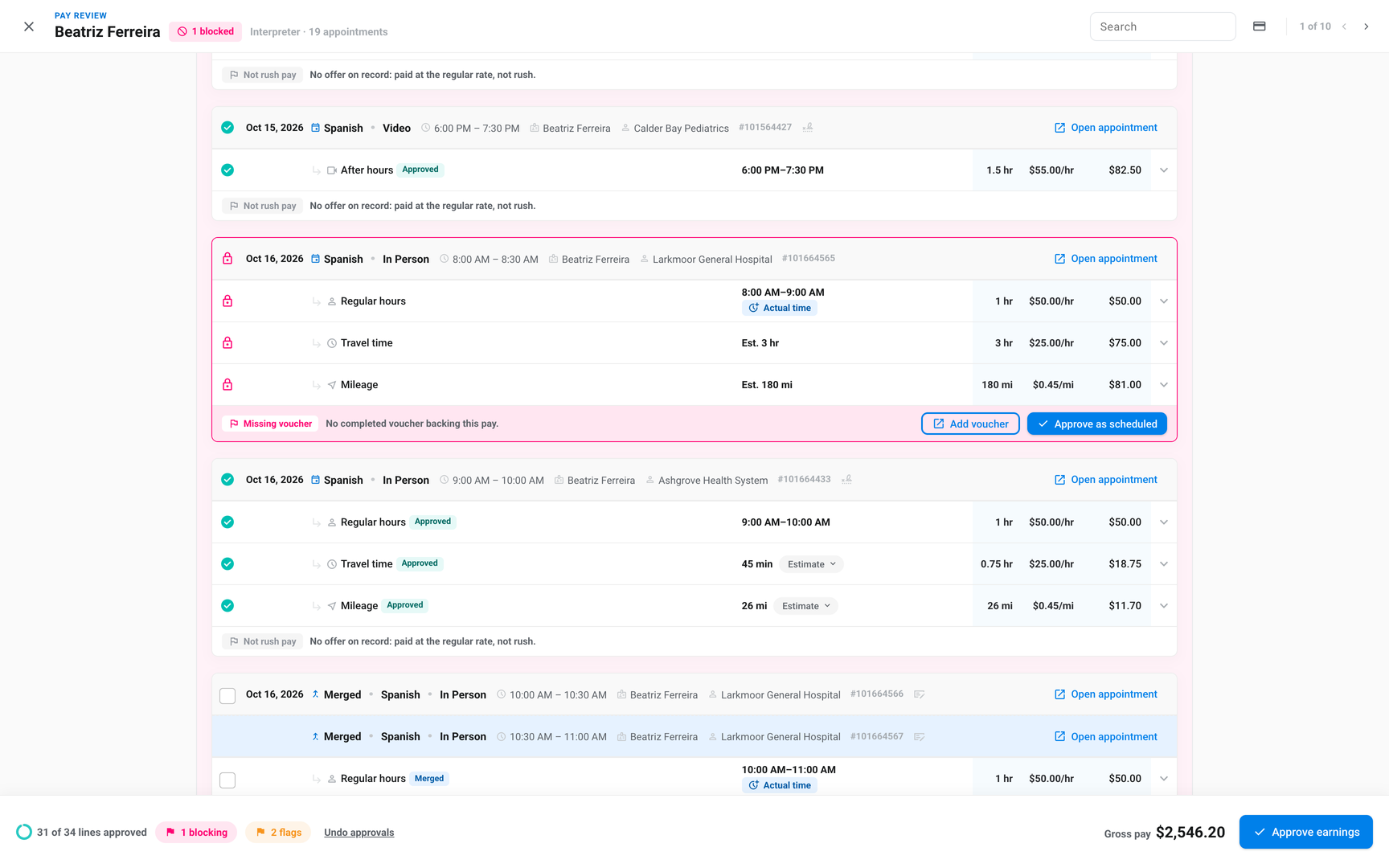Click the green check on Oct 15 appointment

[x=227, y=128]
